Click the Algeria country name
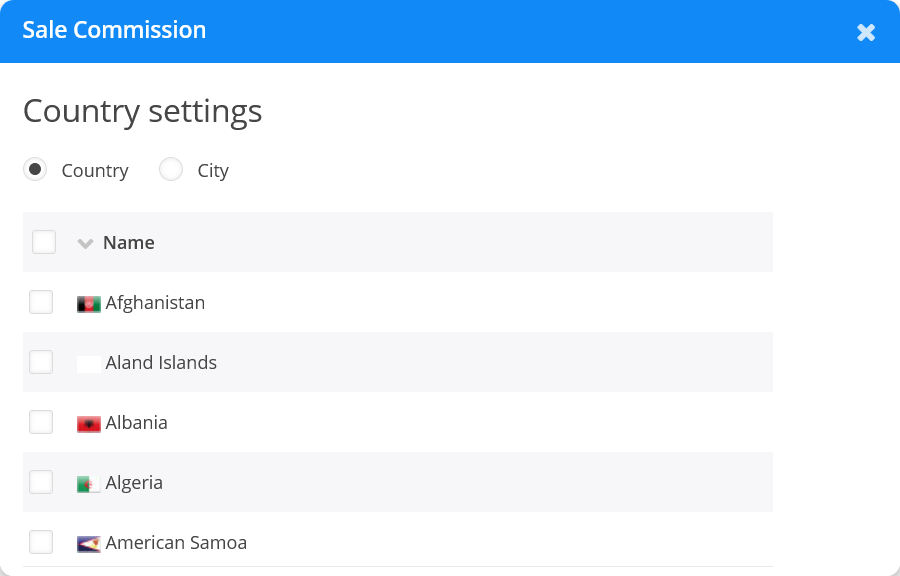The image size is (900, 576). [134, 482]
